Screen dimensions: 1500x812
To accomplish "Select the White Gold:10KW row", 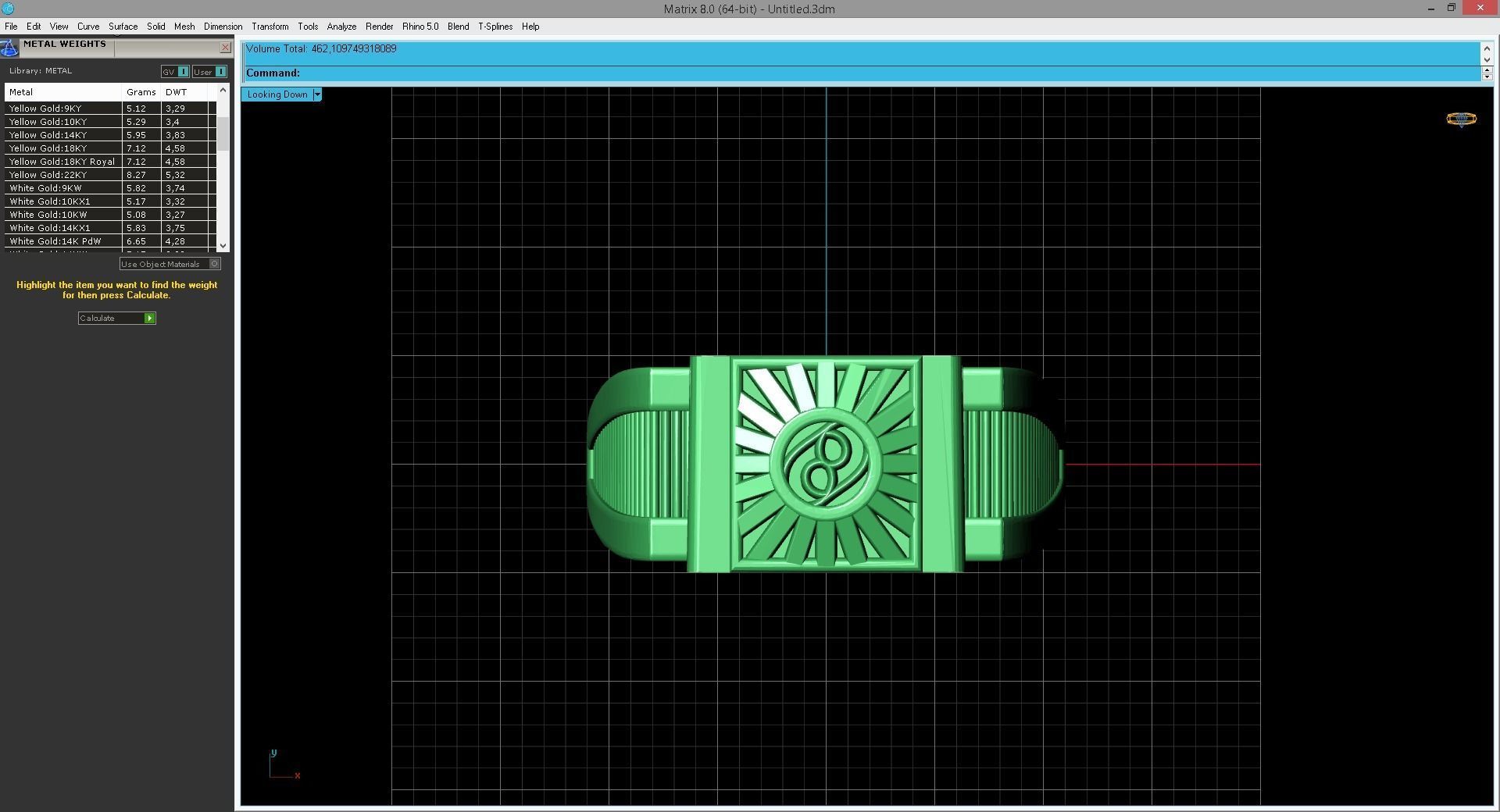I will pos(110,215).
